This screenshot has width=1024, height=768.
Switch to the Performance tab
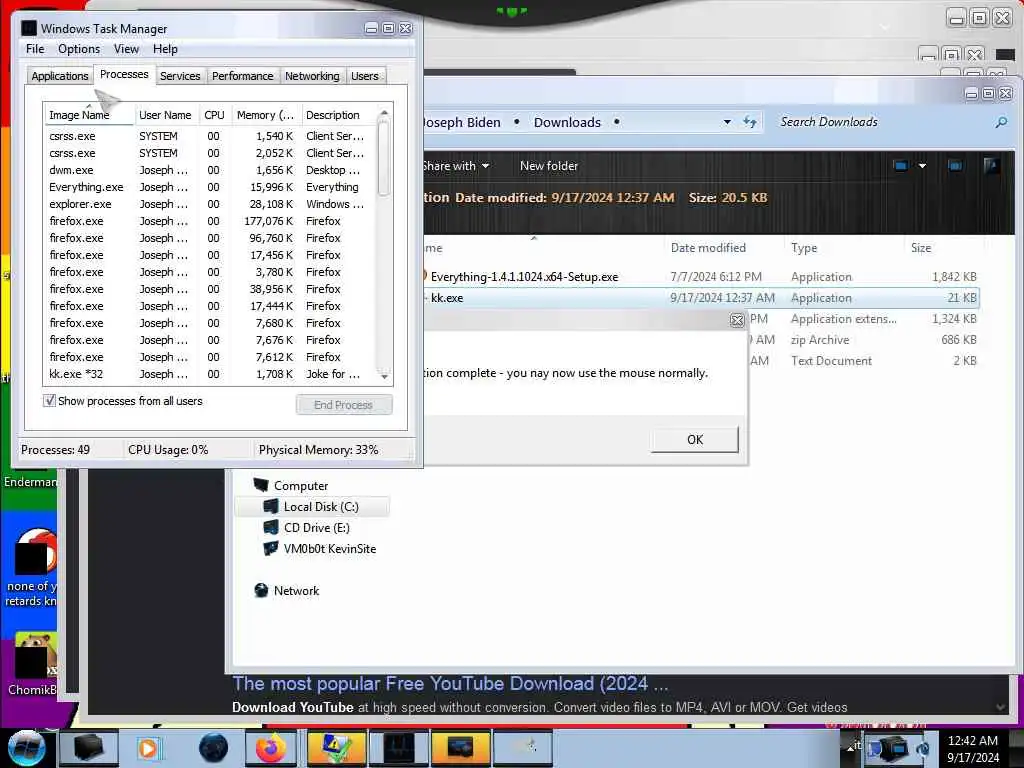(x=243, y=76)
